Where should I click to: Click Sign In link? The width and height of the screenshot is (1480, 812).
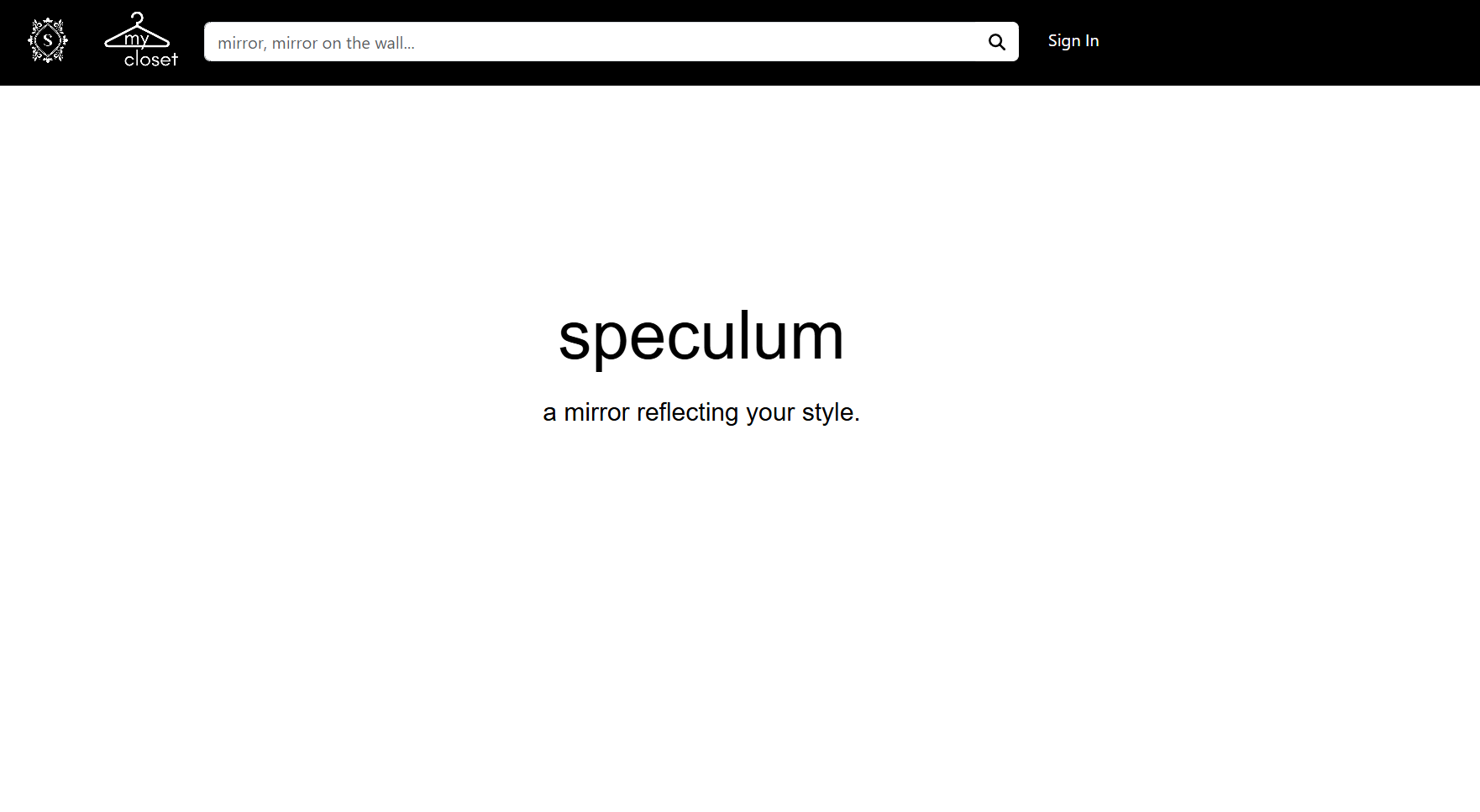[x=1073, y=40]
